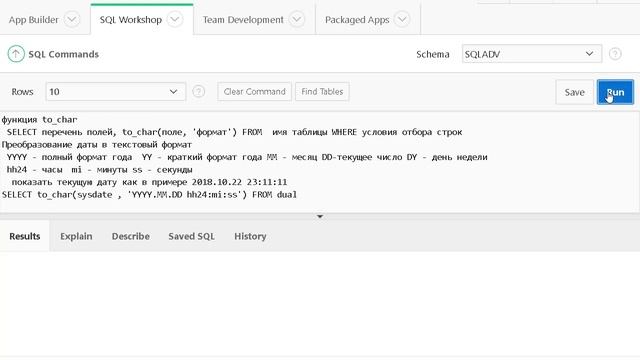
Task: Click the help icon next to Schema
Action: (x=615, y=54)
